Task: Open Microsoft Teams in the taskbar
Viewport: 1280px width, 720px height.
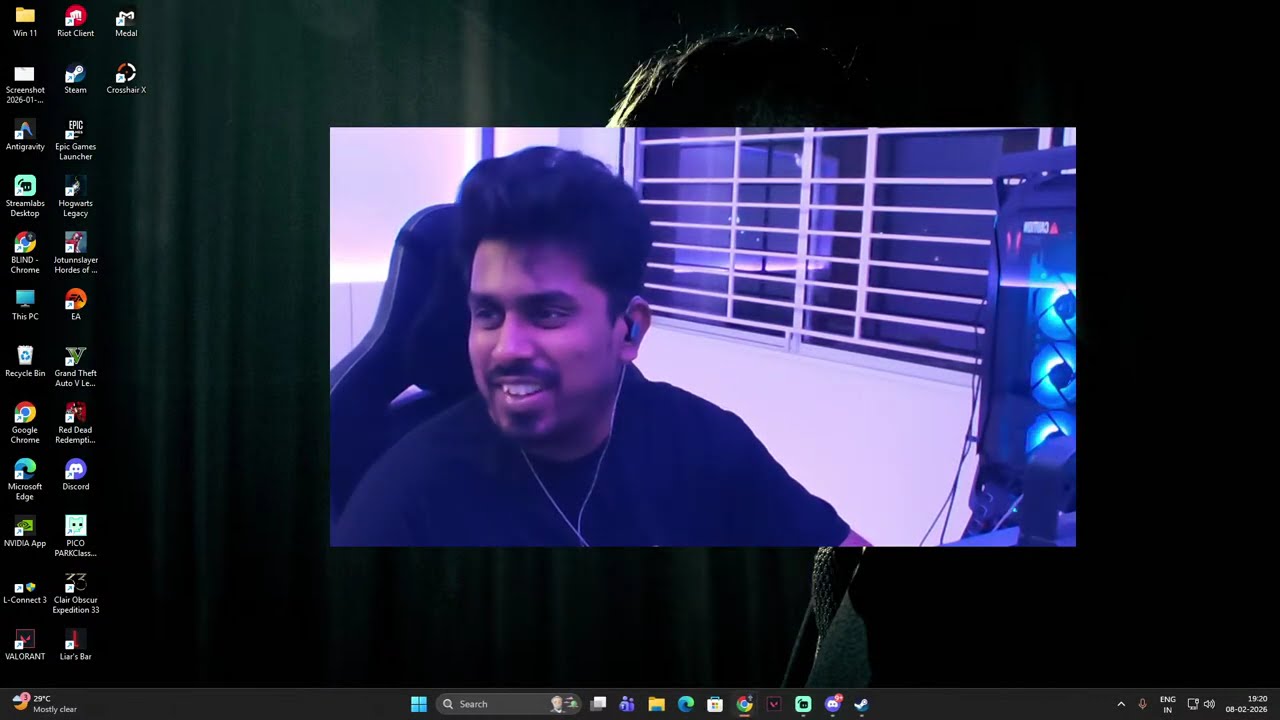Action: click(x=627, y=704)
